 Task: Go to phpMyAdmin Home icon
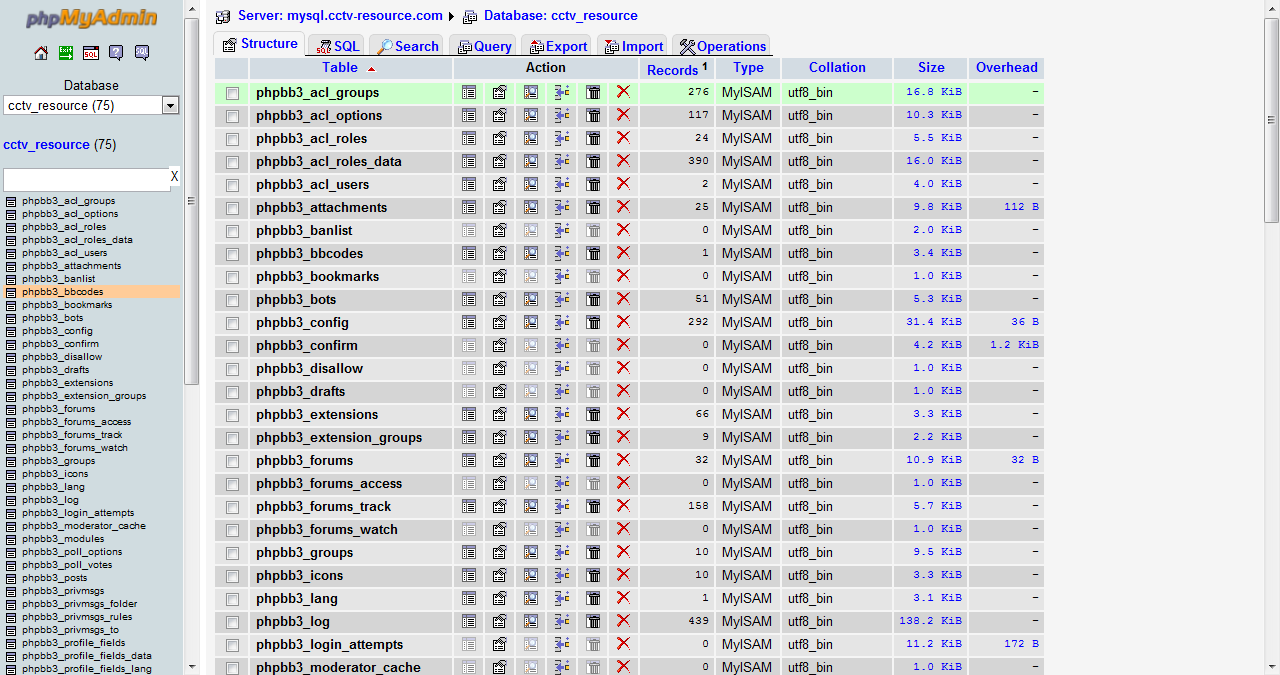pos(41,53)
